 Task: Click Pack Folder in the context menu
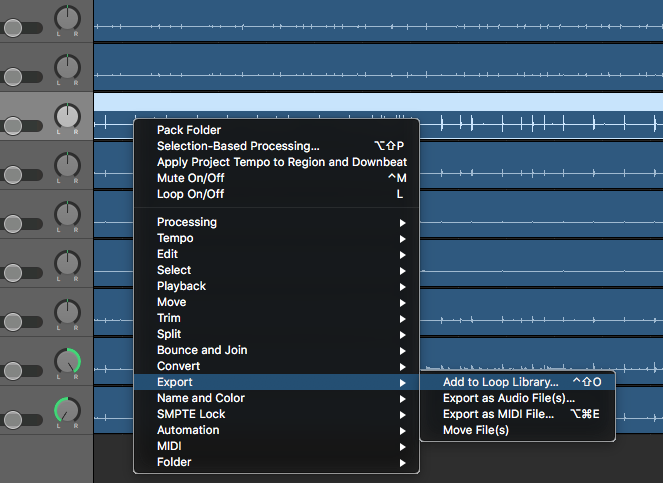(x=189, y=130)
